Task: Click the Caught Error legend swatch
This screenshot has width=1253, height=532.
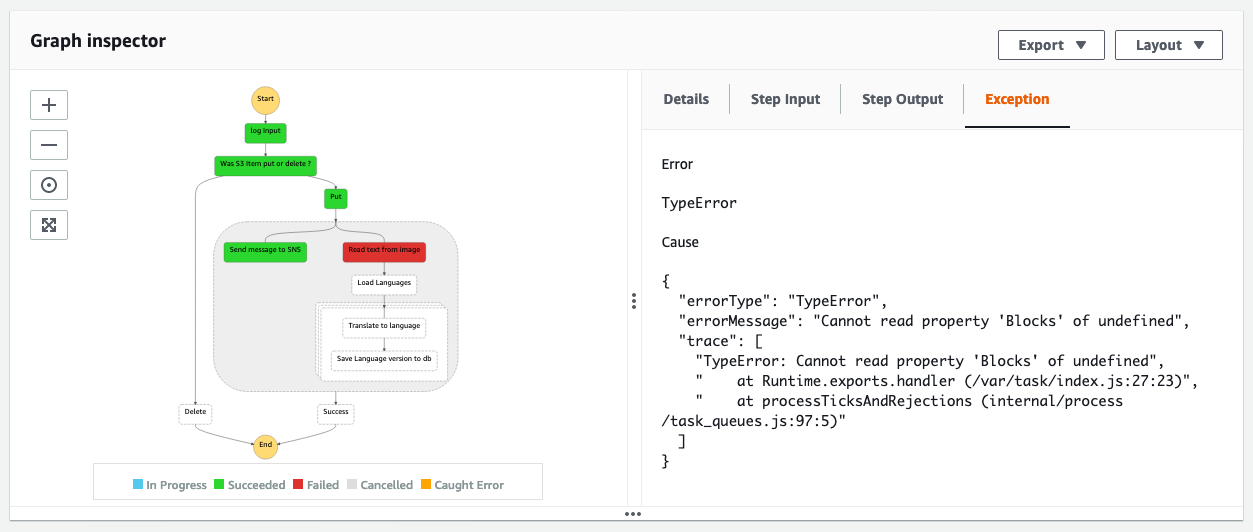Action: [x=426, y=485]
